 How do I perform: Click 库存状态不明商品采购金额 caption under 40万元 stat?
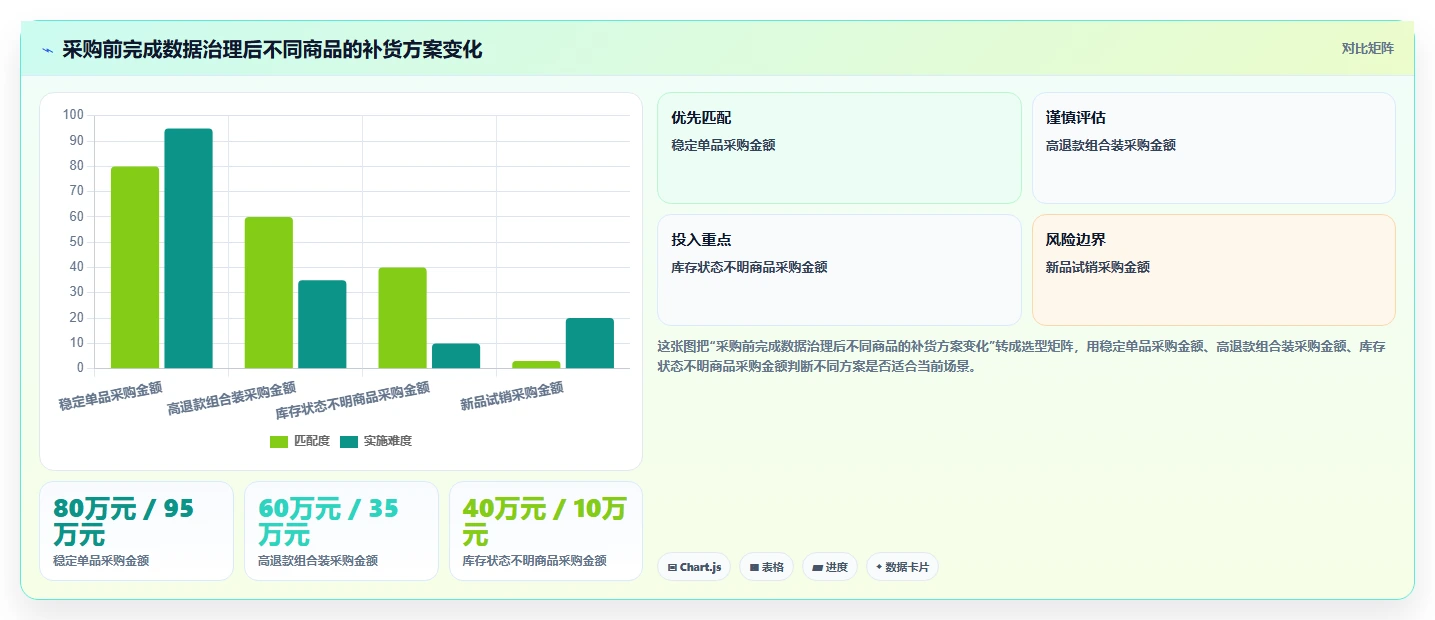click(535, 561)
